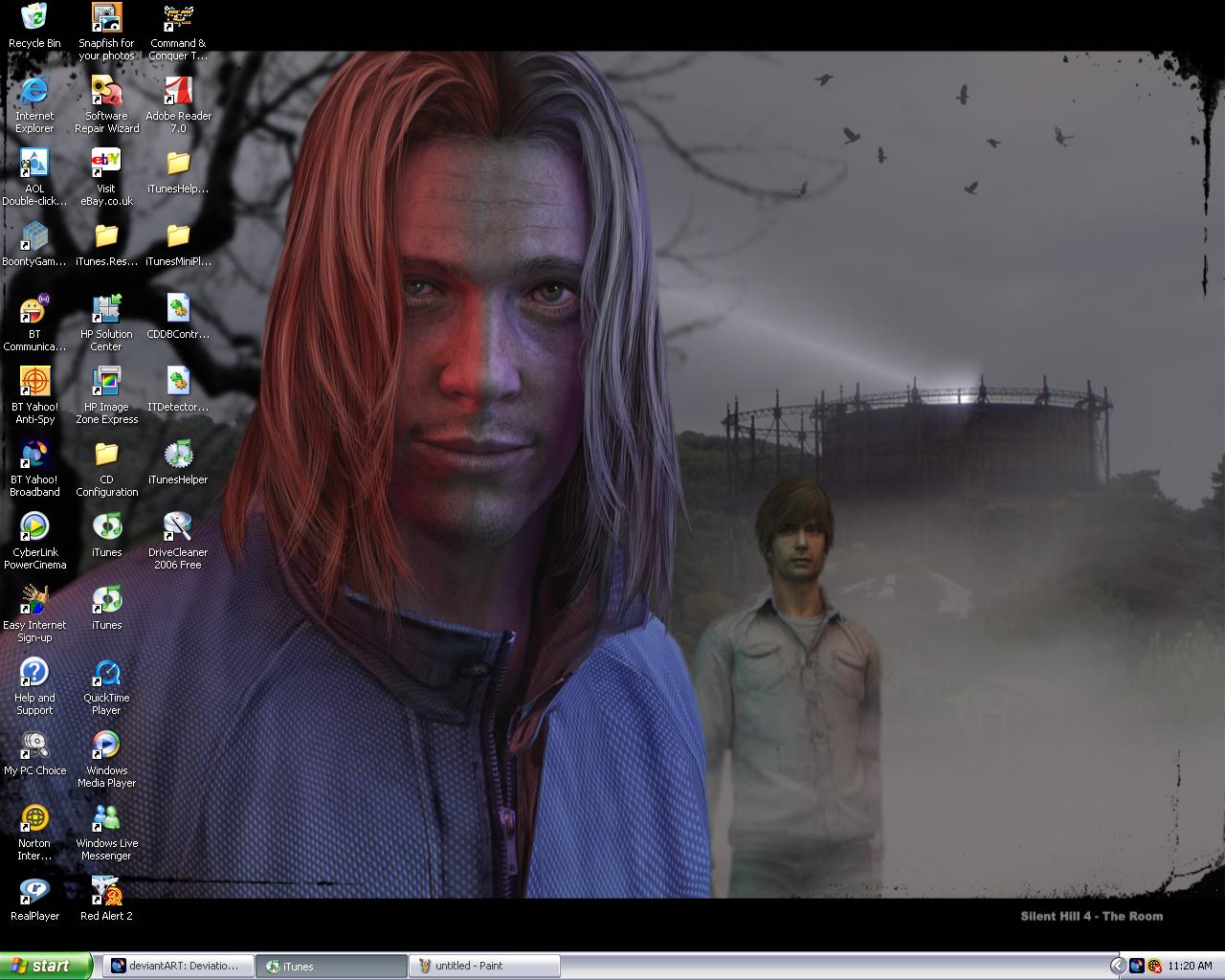Expand hidden system tray icons
The image size is (1225, 980).
1117,966
